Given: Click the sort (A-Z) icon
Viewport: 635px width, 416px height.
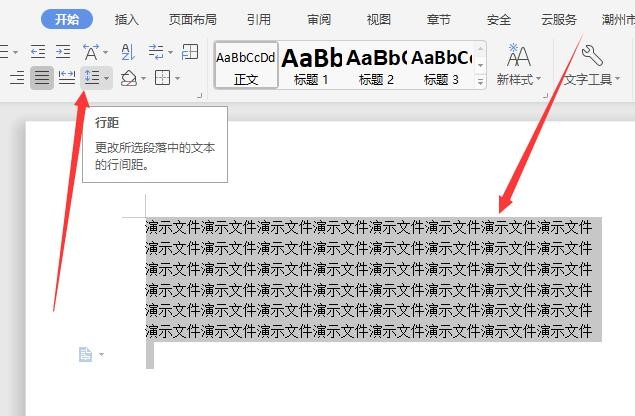Looking at the screenshot, I should (127, 52).
